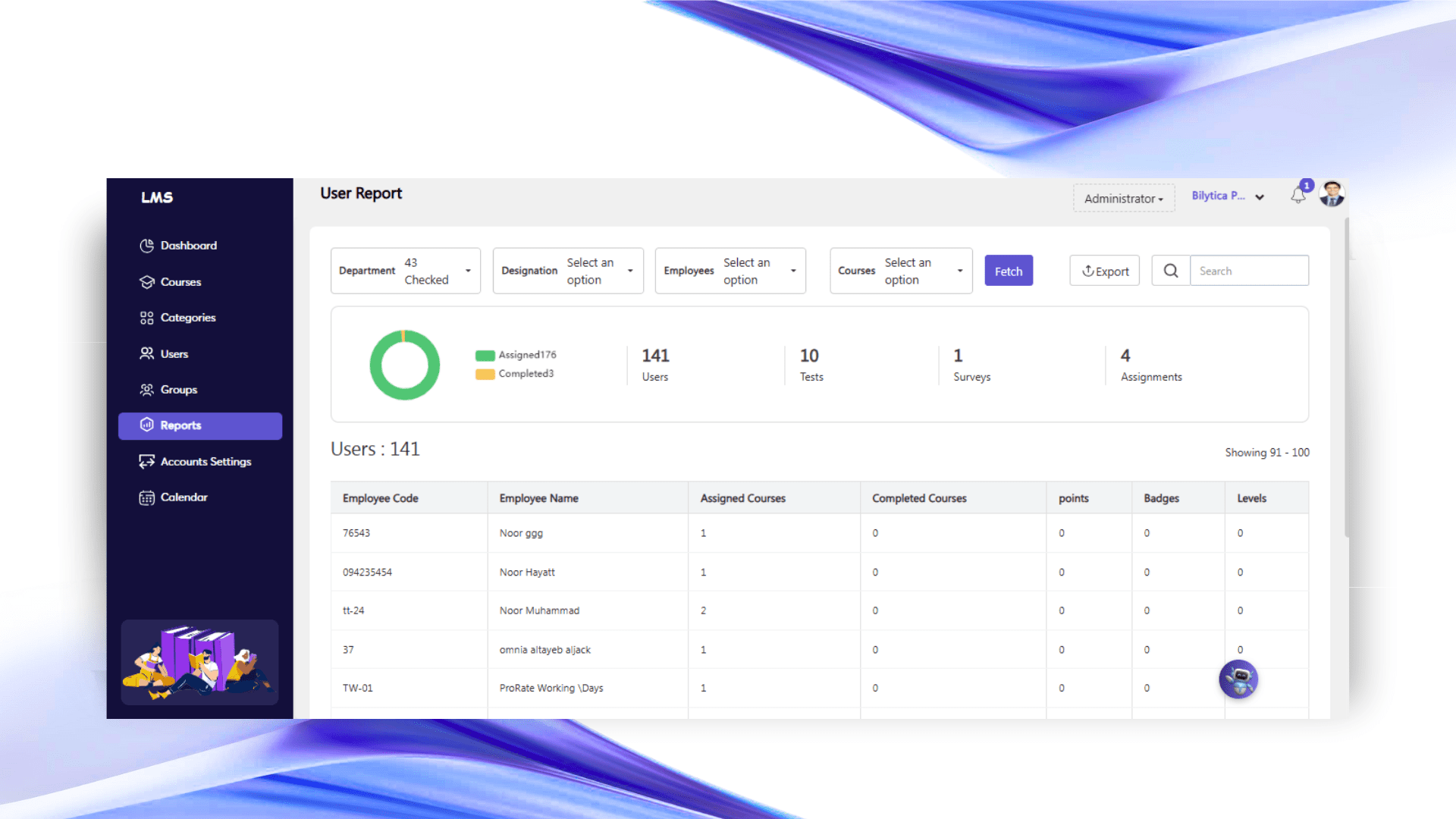Click the green Assigned legend swatch
This screenshot has height=819, width=1456.
[x=485, y=355]
